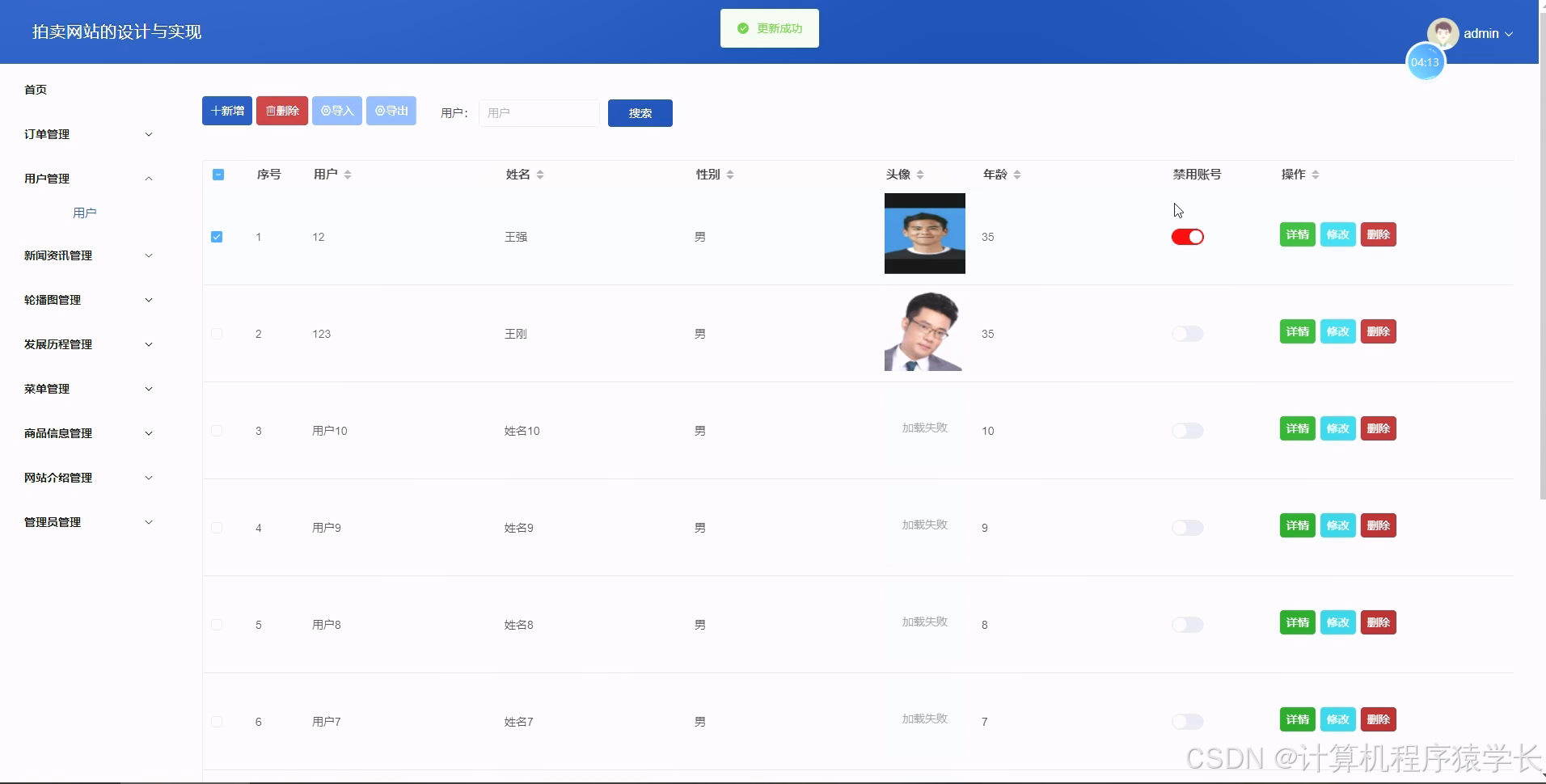Click the success checkmark in 更新成功 notification

(743, 27)
